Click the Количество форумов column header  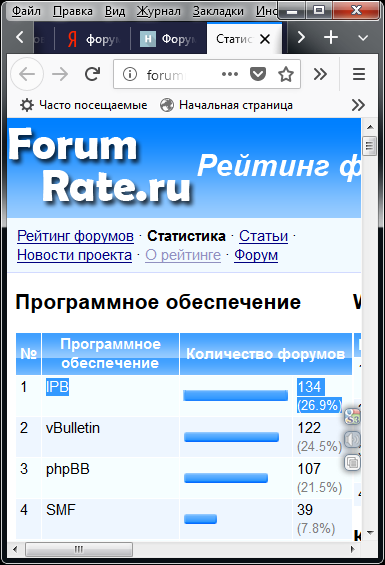point(266,354)
